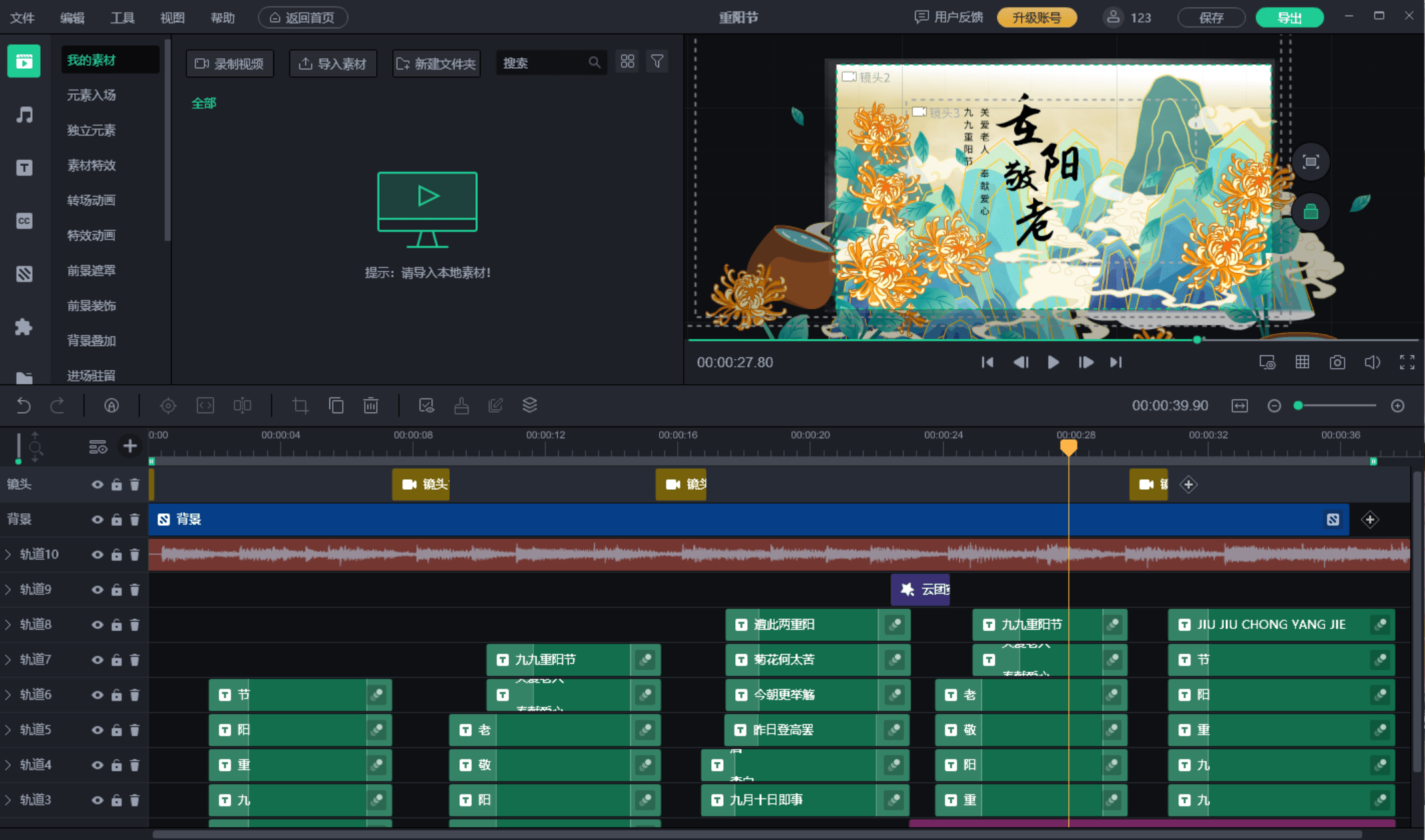Open the puzzle-piece plugins sidebar icon

pyautogui.click(x=24, y=327)
